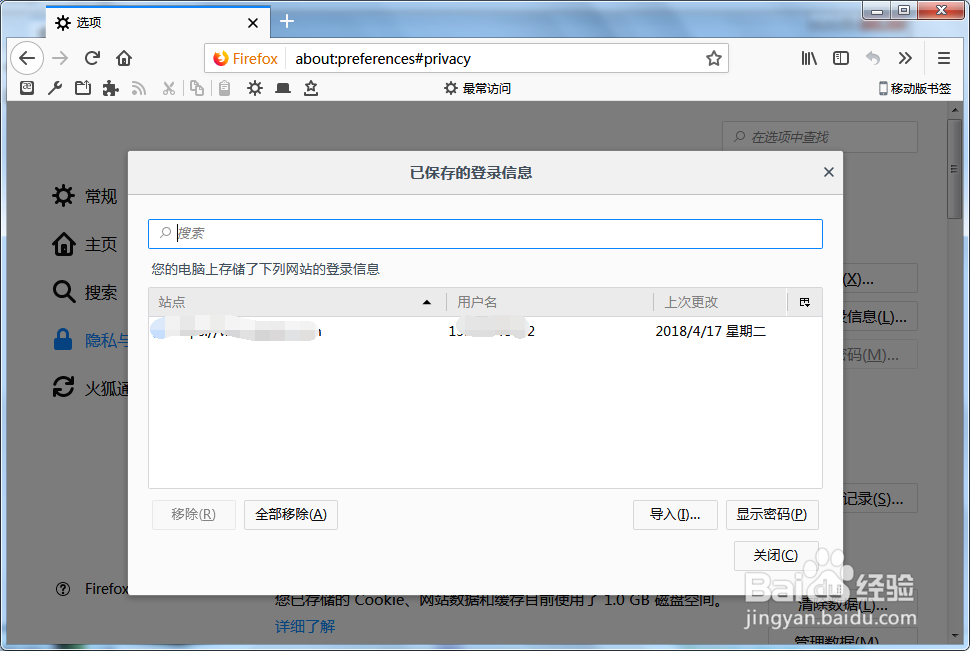Click the scissors cut icon

[x=168, y=88]
